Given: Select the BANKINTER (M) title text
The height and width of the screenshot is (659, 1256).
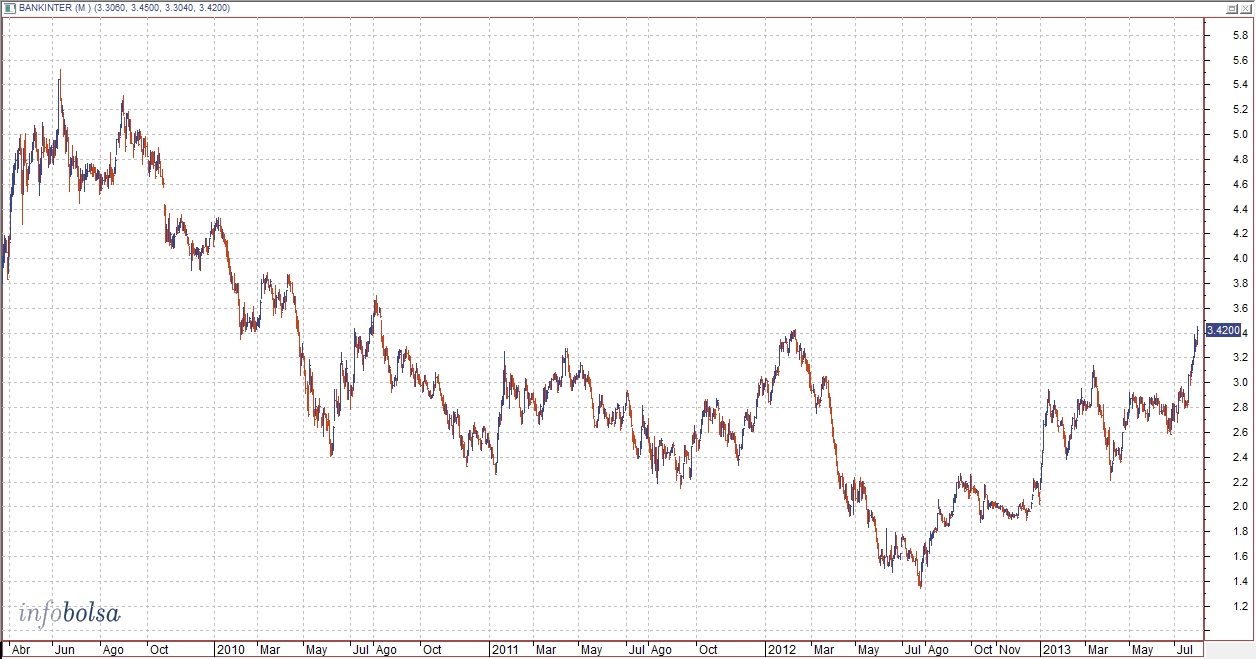Looking at the screenshot, I should coord(53,7).
